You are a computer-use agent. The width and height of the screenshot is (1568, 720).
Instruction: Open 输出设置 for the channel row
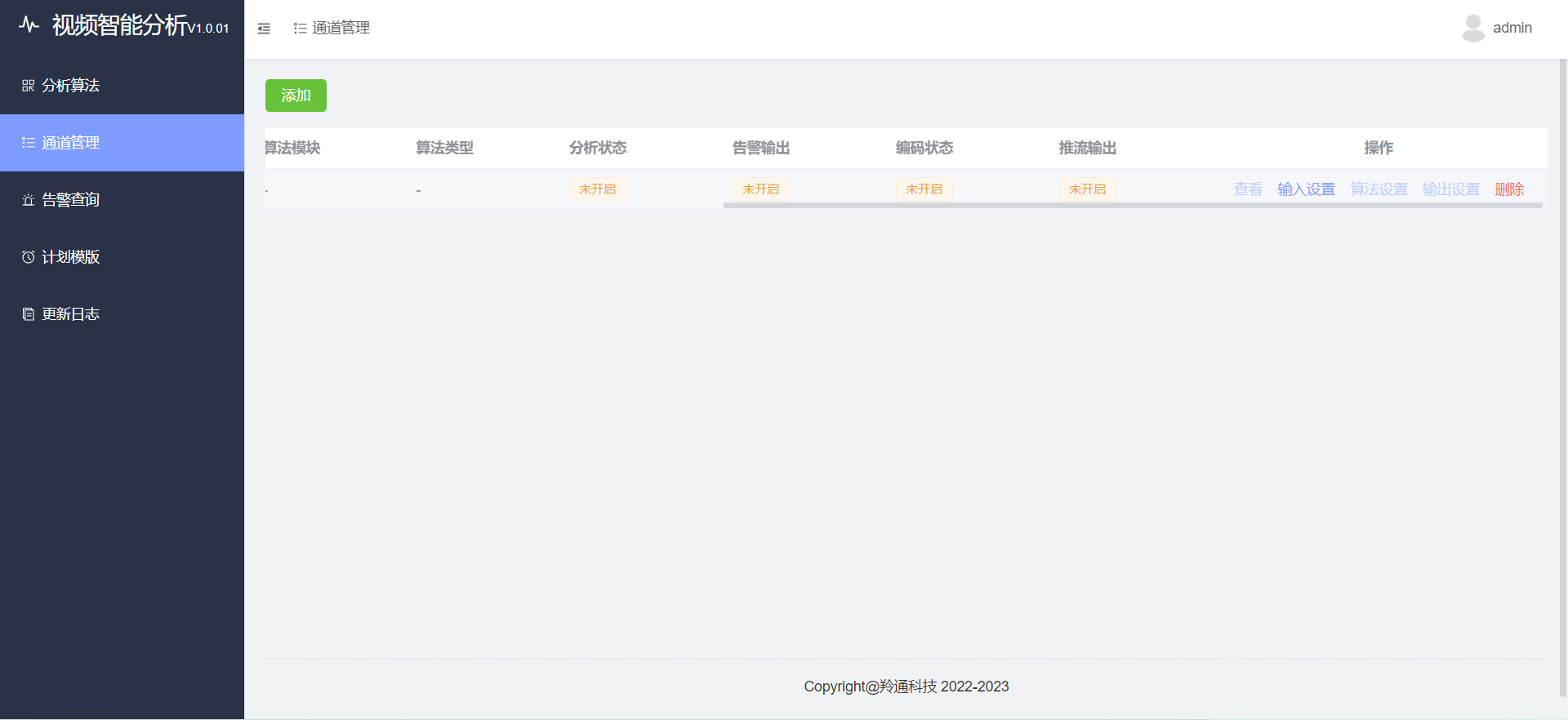(1451, 189)
